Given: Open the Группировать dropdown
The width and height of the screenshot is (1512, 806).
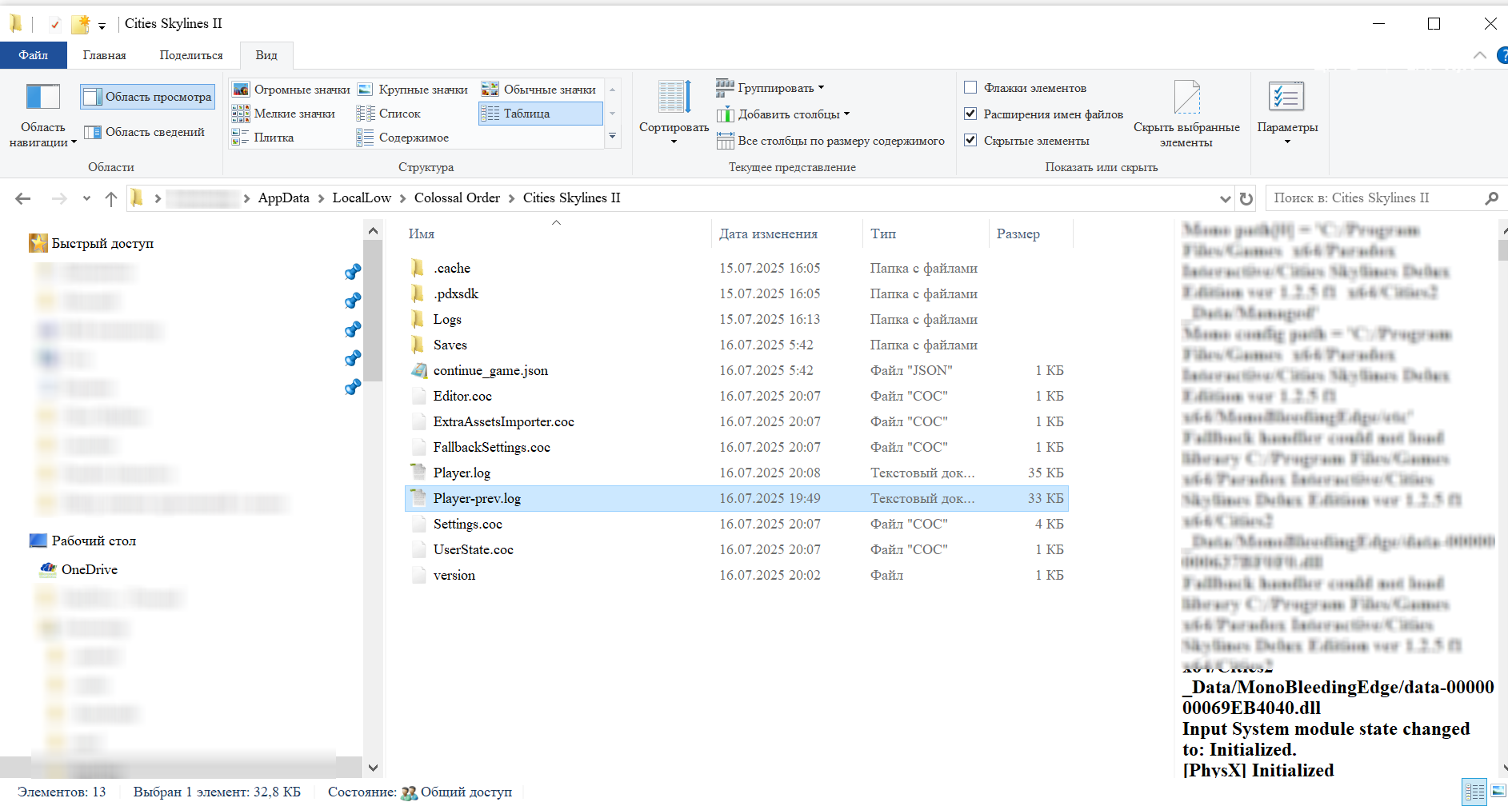Looking at the screenshot, I should [x=770, y=88].
